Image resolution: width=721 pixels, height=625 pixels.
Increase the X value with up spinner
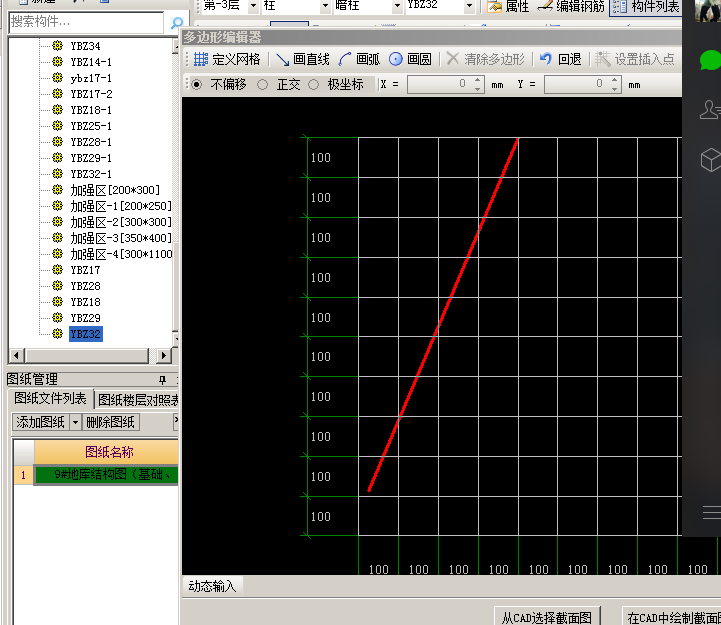point(478,80)
